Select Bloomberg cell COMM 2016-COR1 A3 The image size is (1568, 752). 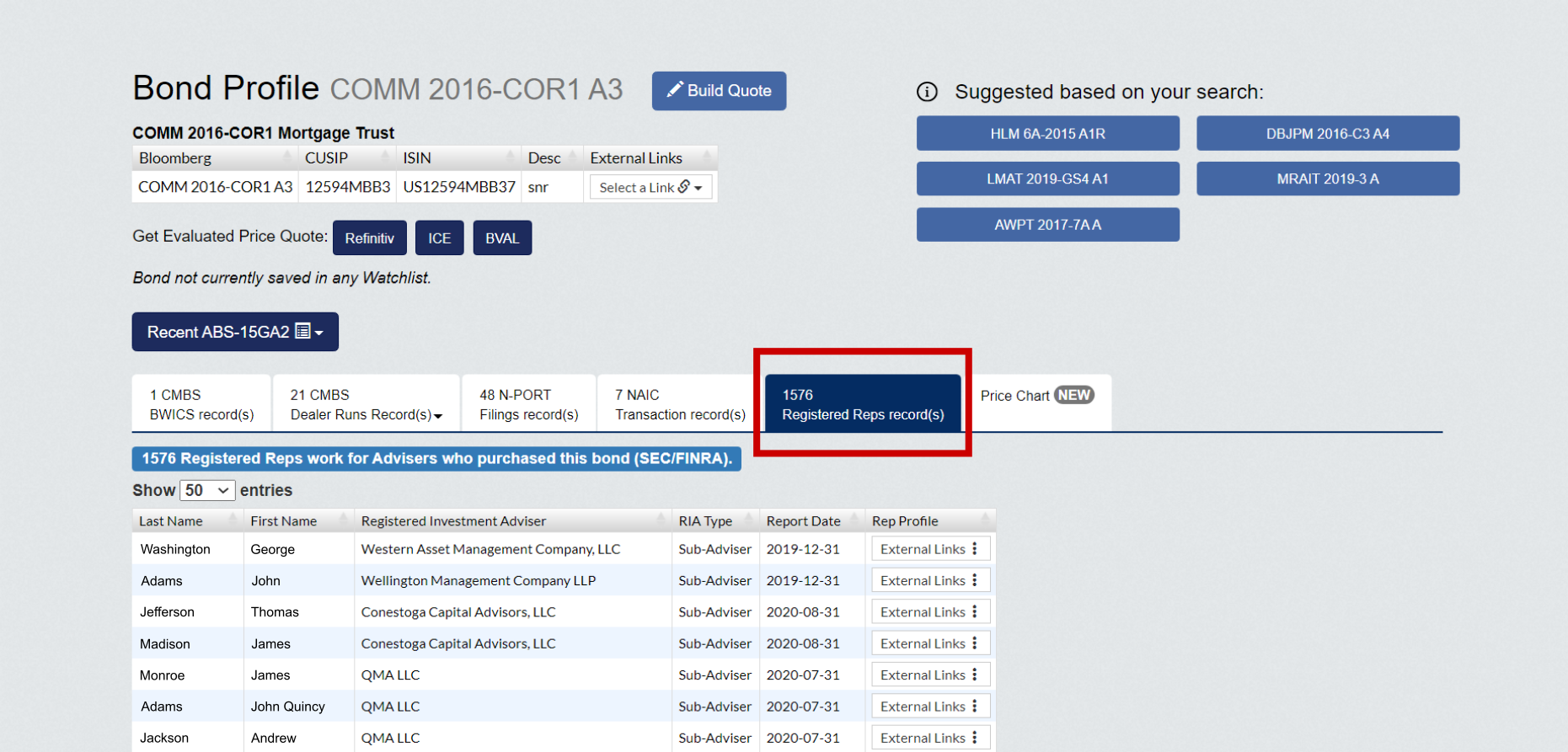click(x=215, y=187)
